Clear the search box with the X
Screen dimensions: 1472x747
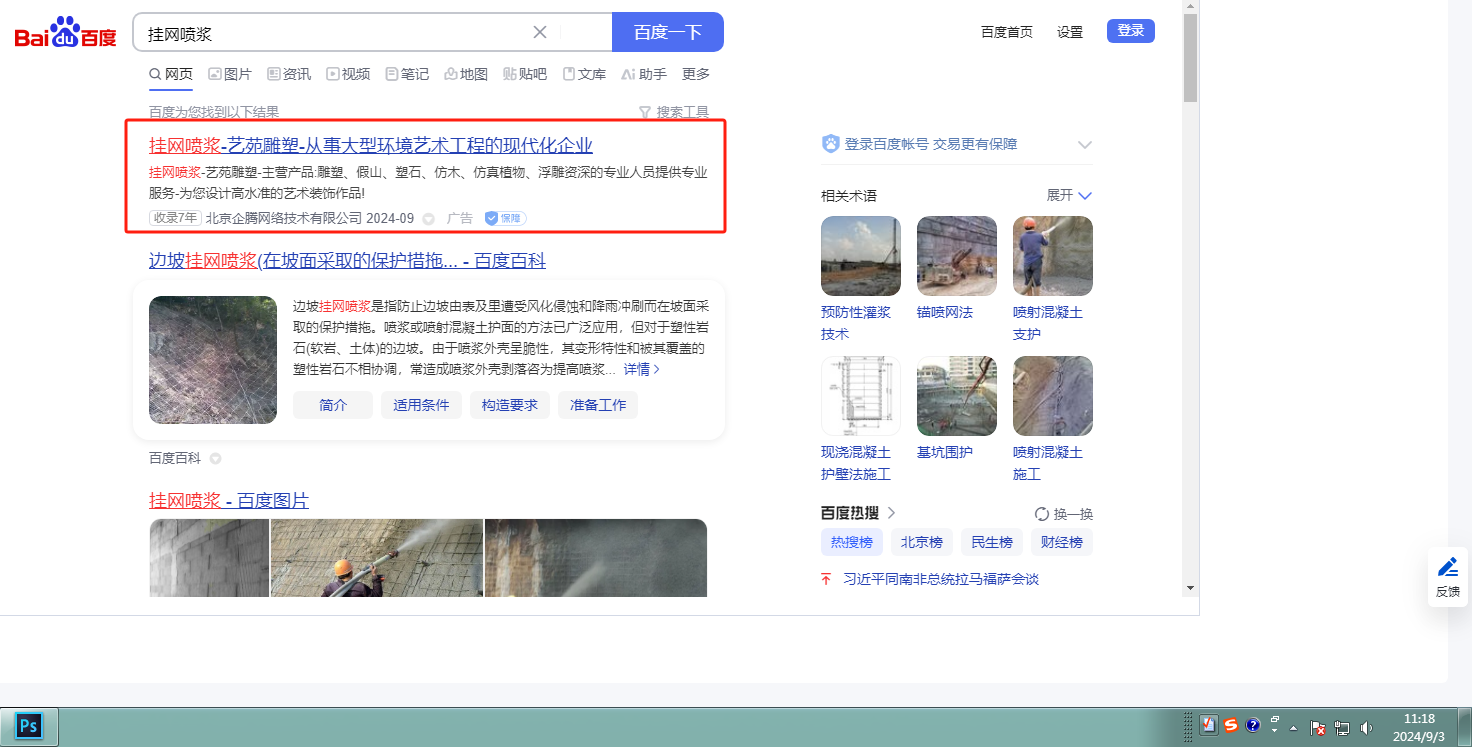pyautogui.click(x=540, y=32)
